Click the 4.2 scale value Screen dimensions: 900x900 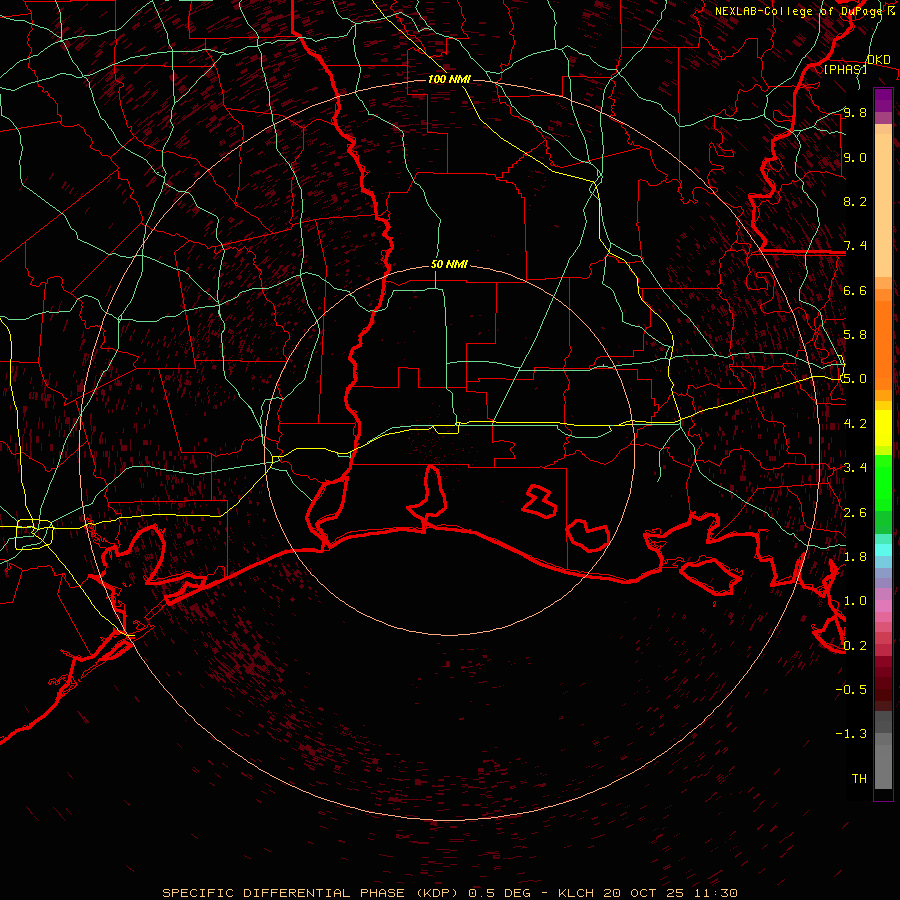point(855,424)
